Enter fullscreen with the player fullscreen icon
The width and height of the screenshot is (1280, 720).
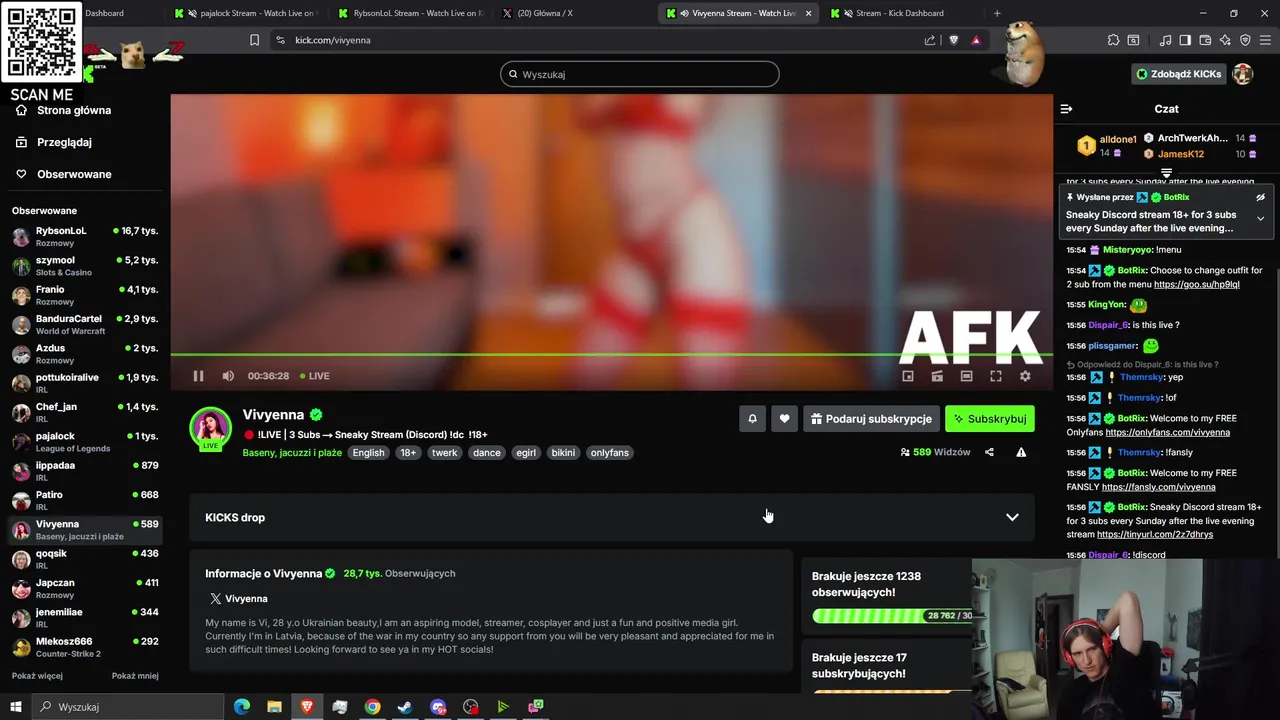996,376
